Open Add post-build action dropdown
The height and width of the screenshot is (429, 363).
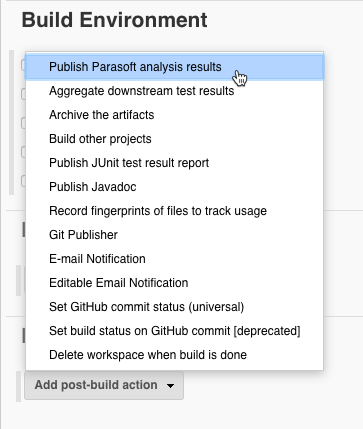[x=104, y=385]
